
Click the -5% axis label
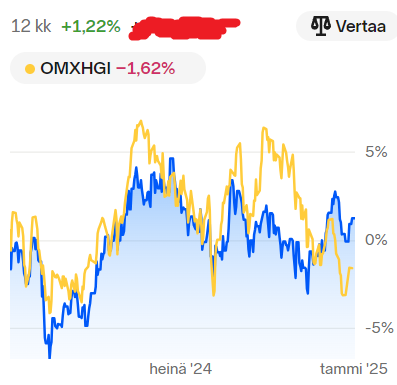(x=379, y=328)
